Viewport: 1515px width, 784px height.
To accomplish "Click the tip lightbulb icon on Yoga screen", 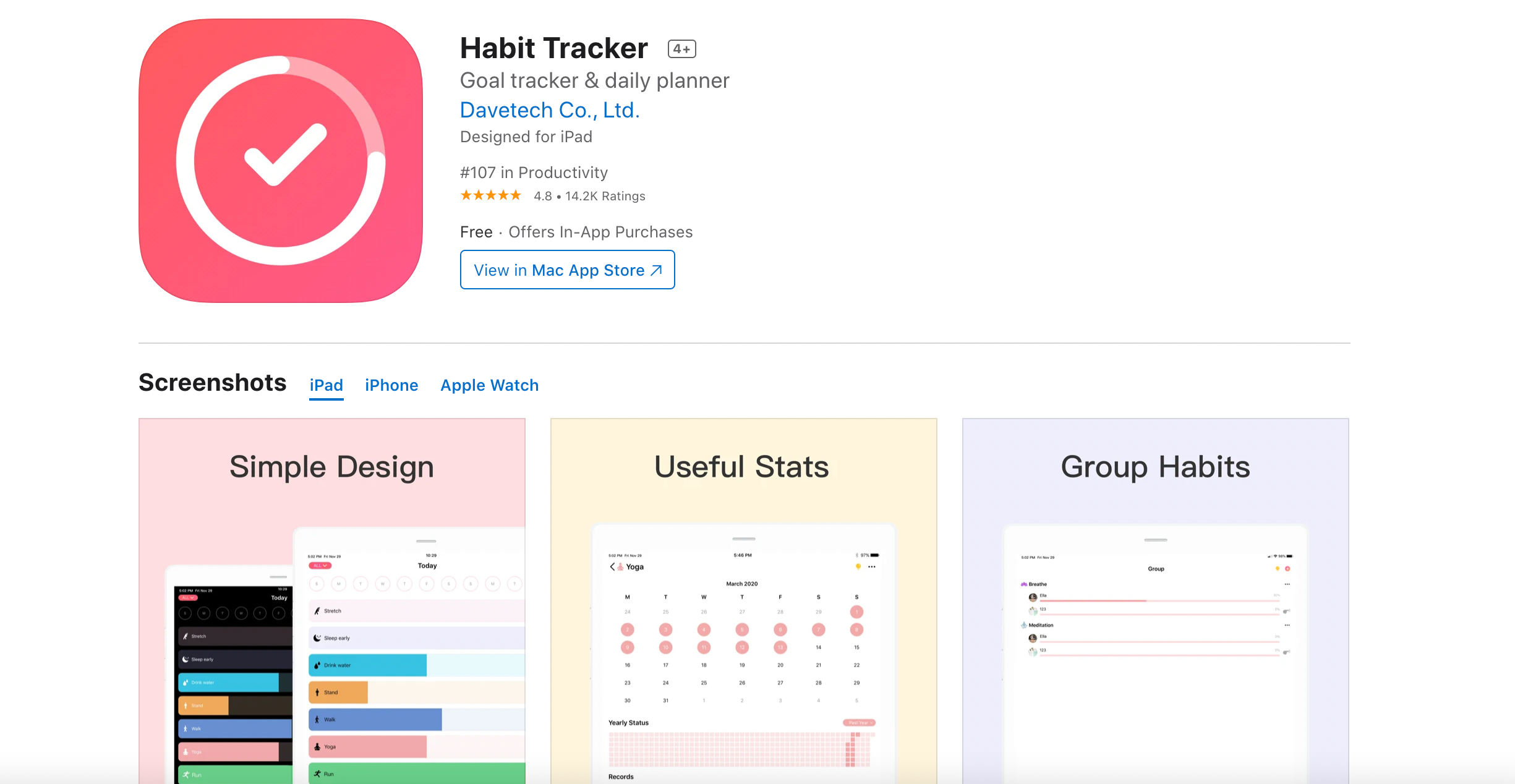I will [x=858, y=567].
